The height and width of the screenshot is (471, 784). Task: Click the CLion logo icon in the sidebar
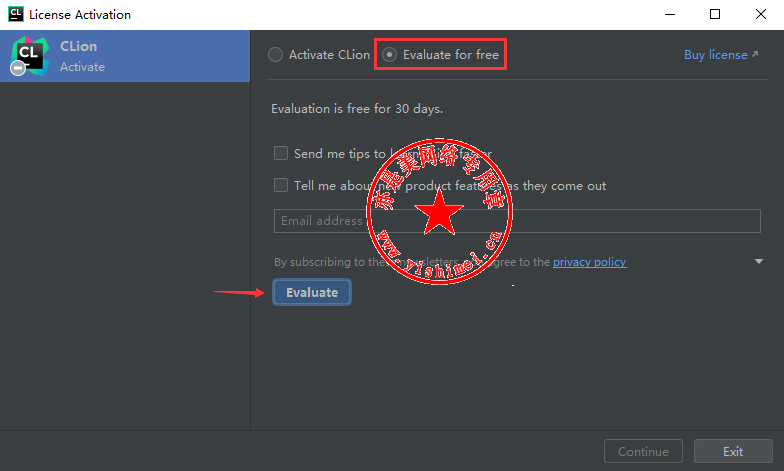pyautogui.click(x=29, y=56)
